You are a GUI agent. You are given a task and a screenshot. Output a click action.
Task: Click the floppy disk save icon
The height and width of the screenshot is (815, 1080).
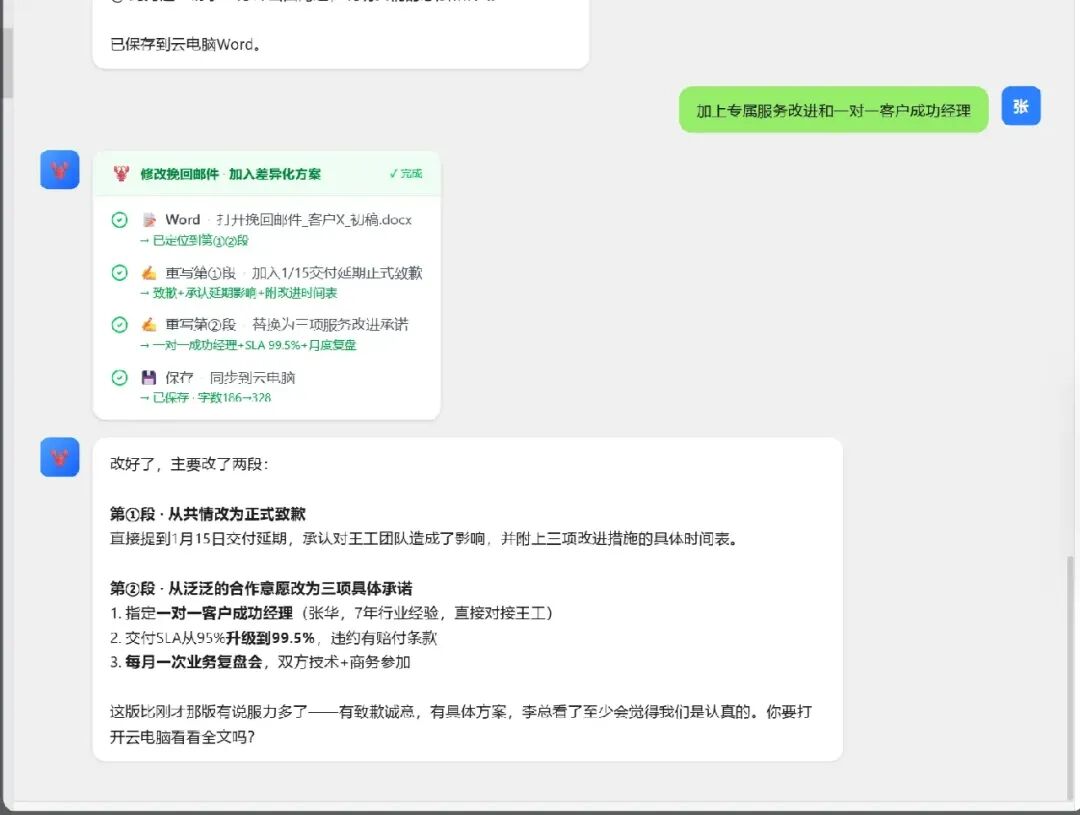(149, 378)
